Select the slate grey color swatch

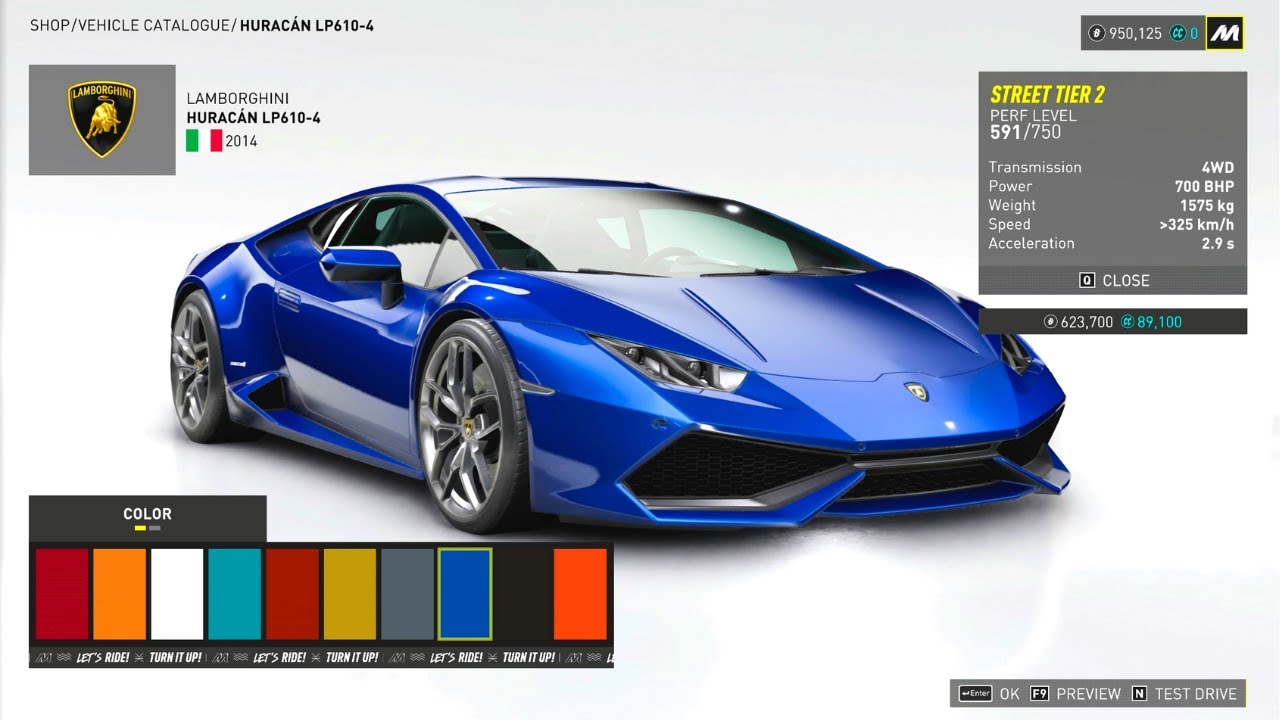408,594
